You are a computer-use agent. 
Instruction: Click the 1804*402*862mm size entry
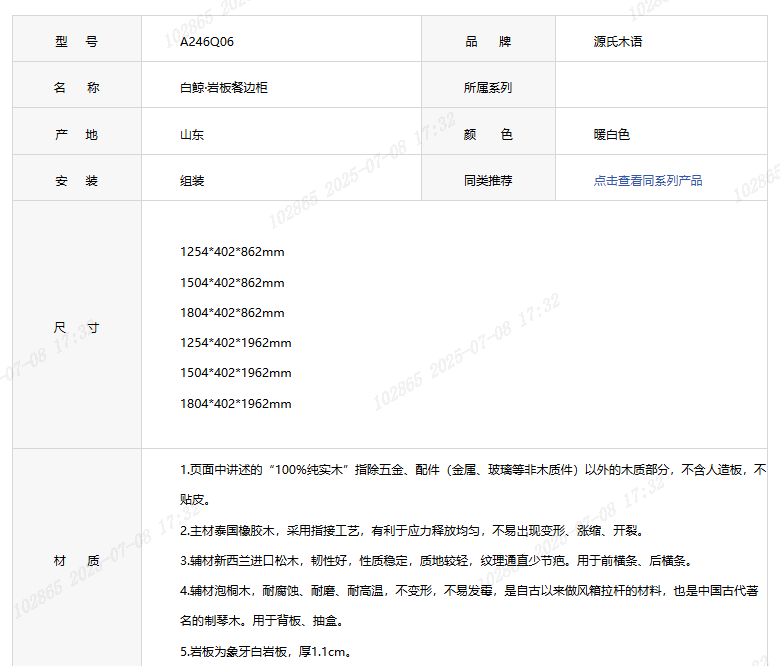coord(232,313)
